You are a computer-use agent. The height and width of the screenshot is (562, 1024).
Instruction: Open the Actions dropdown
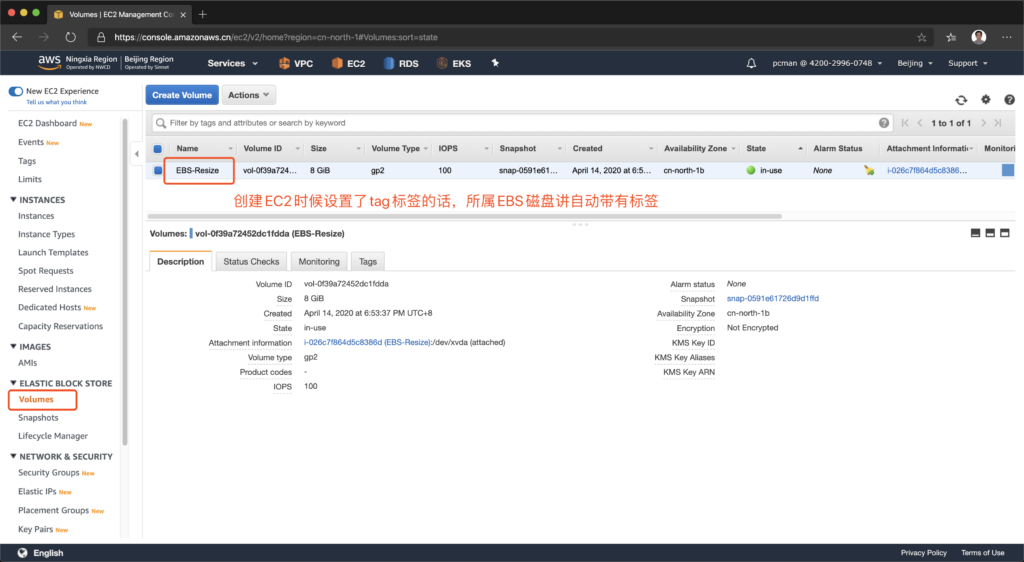(249, 95)
